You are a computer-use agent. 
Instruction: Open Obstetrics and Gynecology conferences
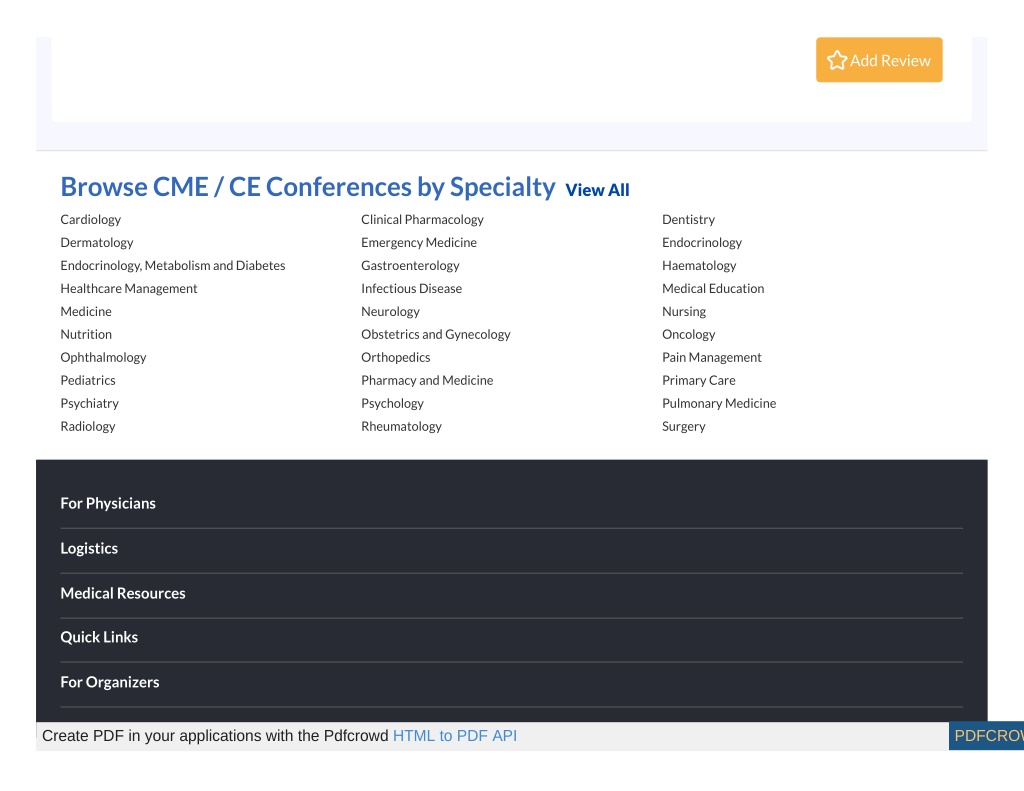(x=436, y=334)
